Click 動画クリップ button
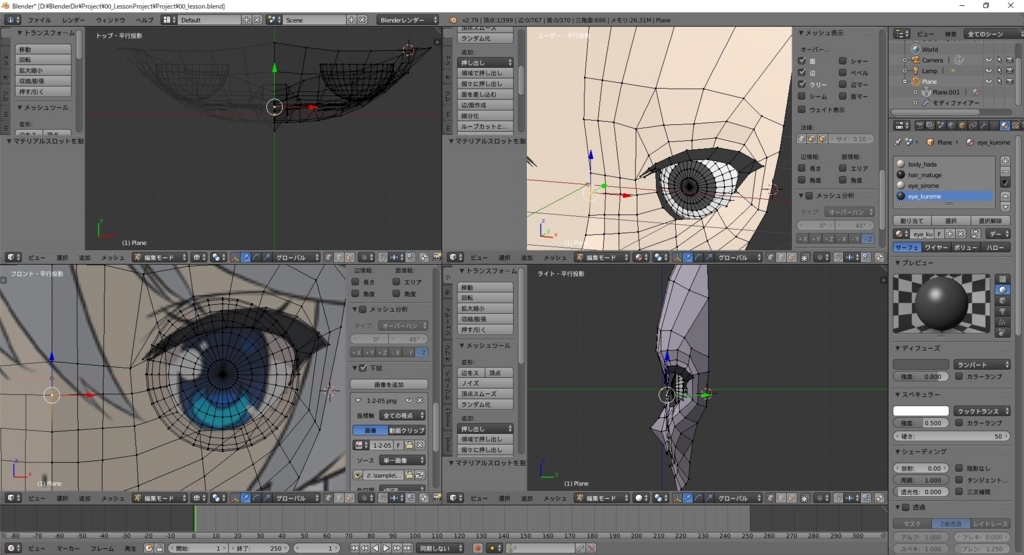The image size is (1024, 555). (x=407, y=430)
